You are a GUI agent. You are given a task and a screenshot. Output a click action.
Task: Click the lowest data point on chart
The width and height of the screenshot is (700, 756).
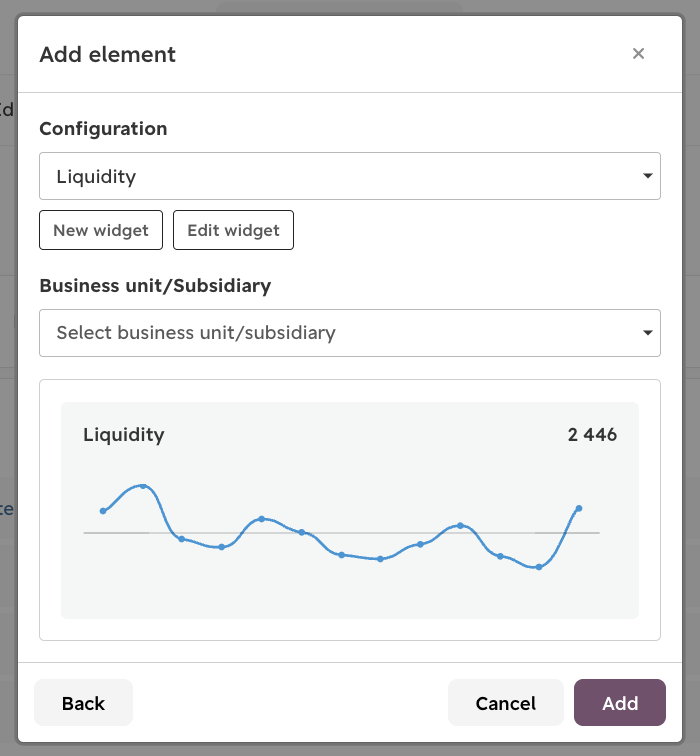(x=539, y=567)
